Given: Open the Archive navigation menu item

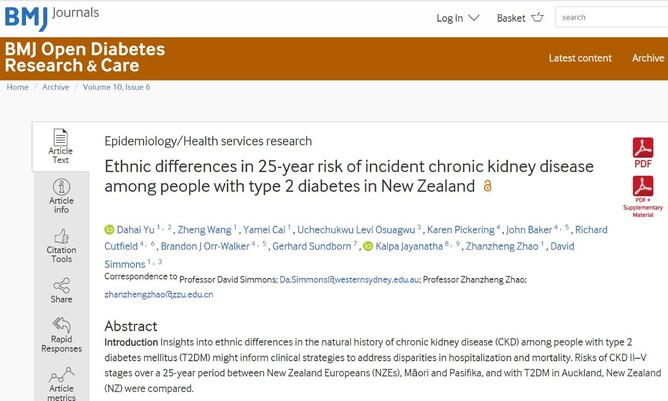Looking at the screenshot, I should point(647,58).
